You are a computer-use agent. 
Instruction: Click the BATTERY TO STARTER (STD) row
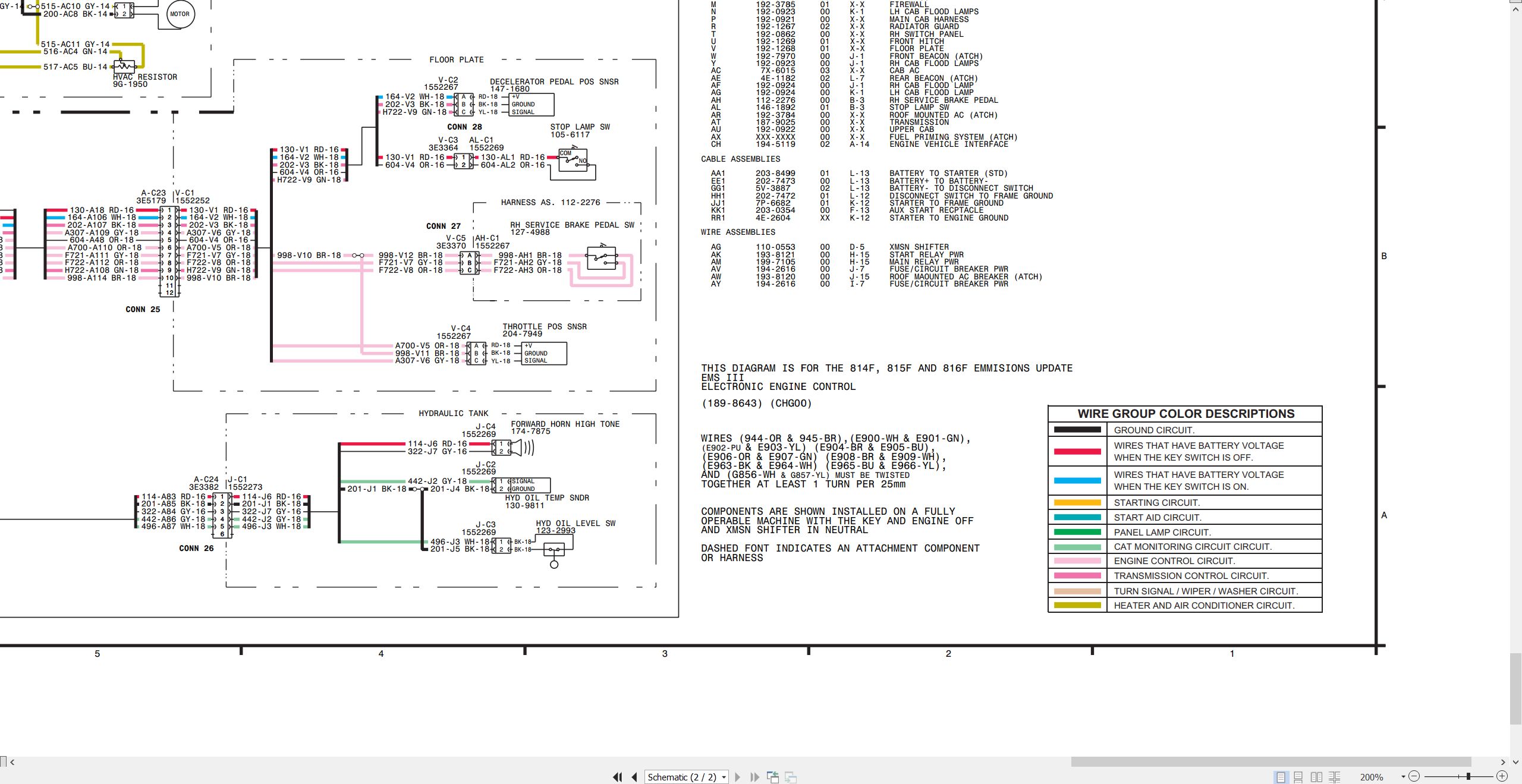pos(859,174)
